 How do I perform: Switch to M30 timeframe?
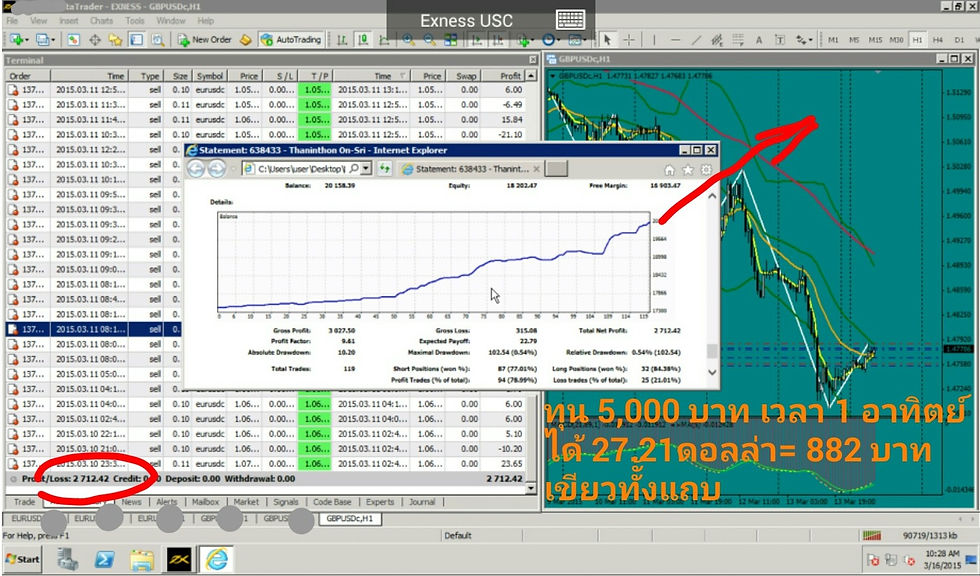tap(896, 40)
